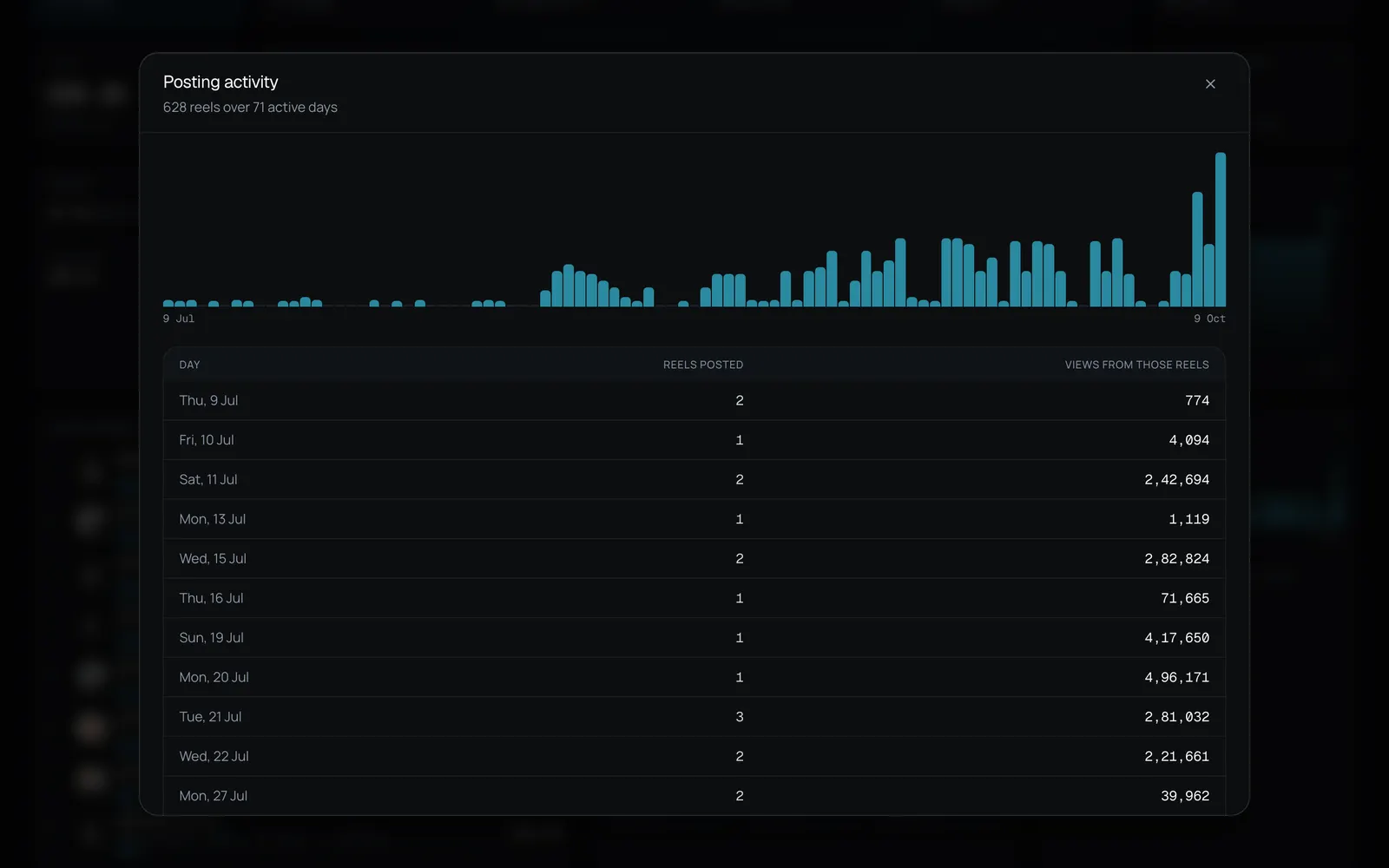Click the REELS POSTED column header

[703, 365]
